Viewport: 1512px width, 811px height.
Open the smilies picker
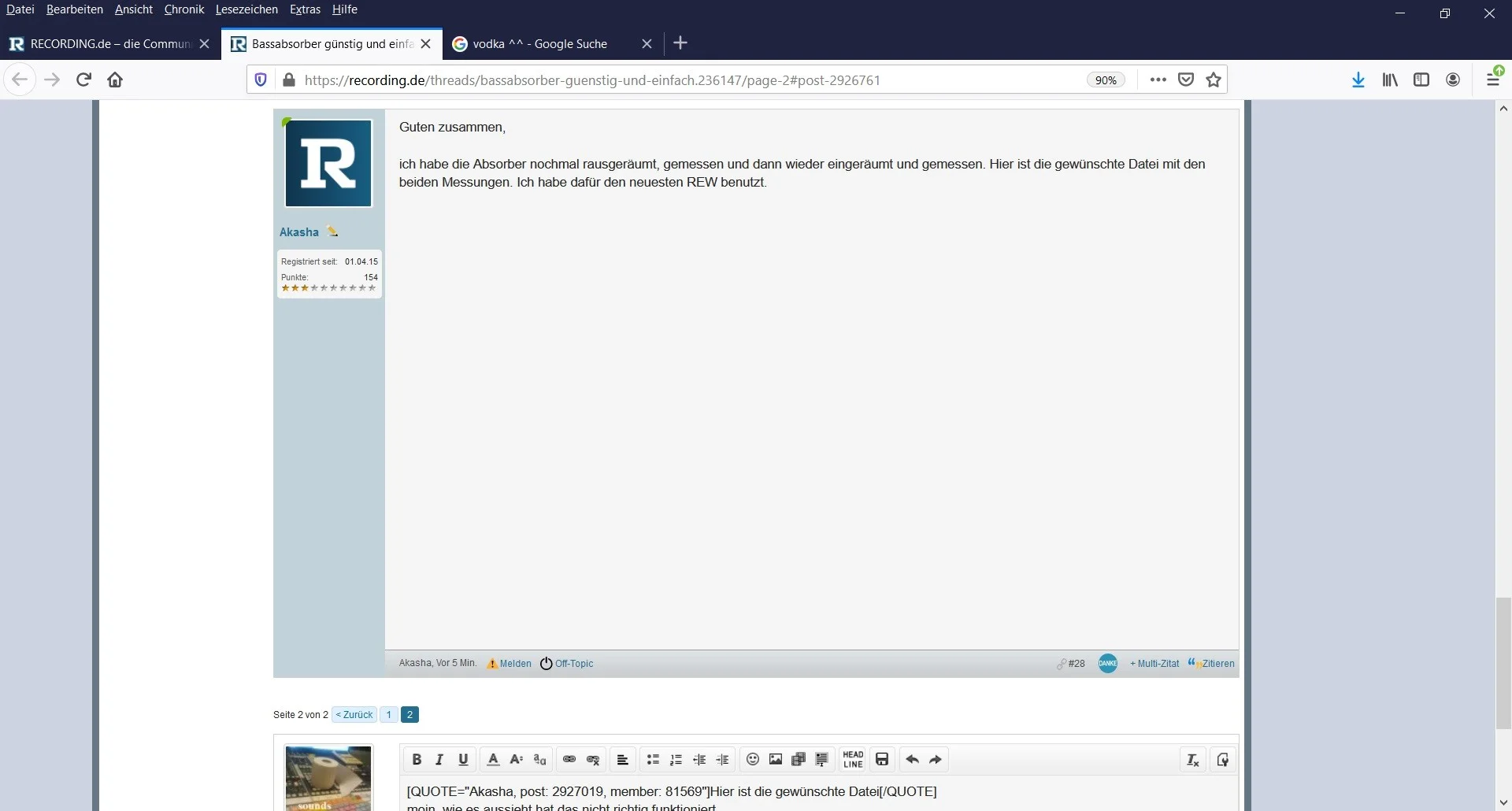753,760
